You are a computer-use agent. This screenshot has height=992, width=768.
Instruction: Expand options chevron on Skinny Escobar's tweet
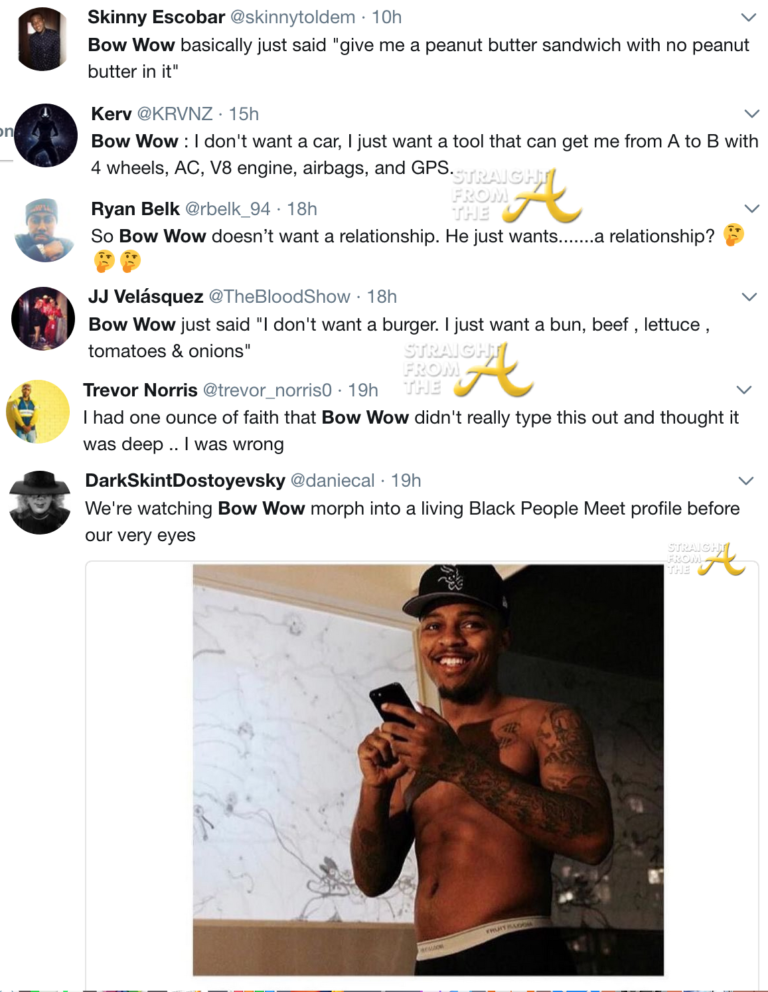[x=747, y=18]
